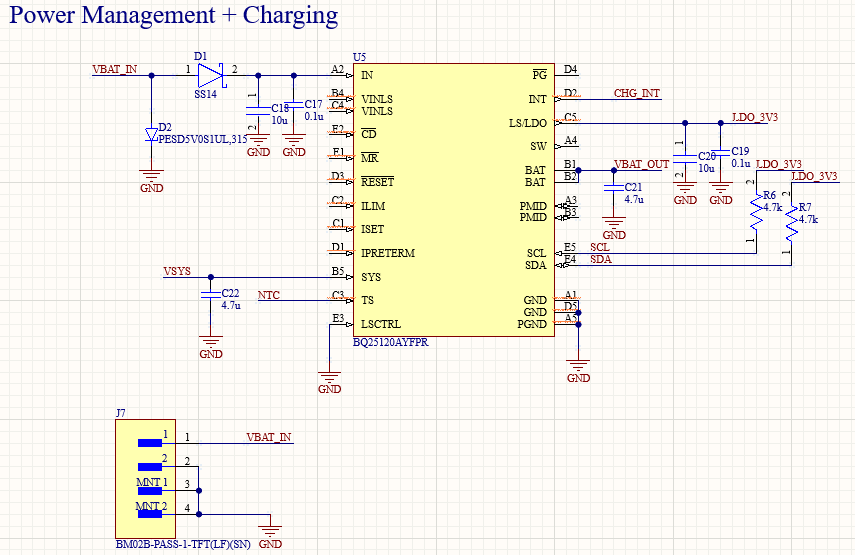Select capacitor C19 symbol

(721, 152)
